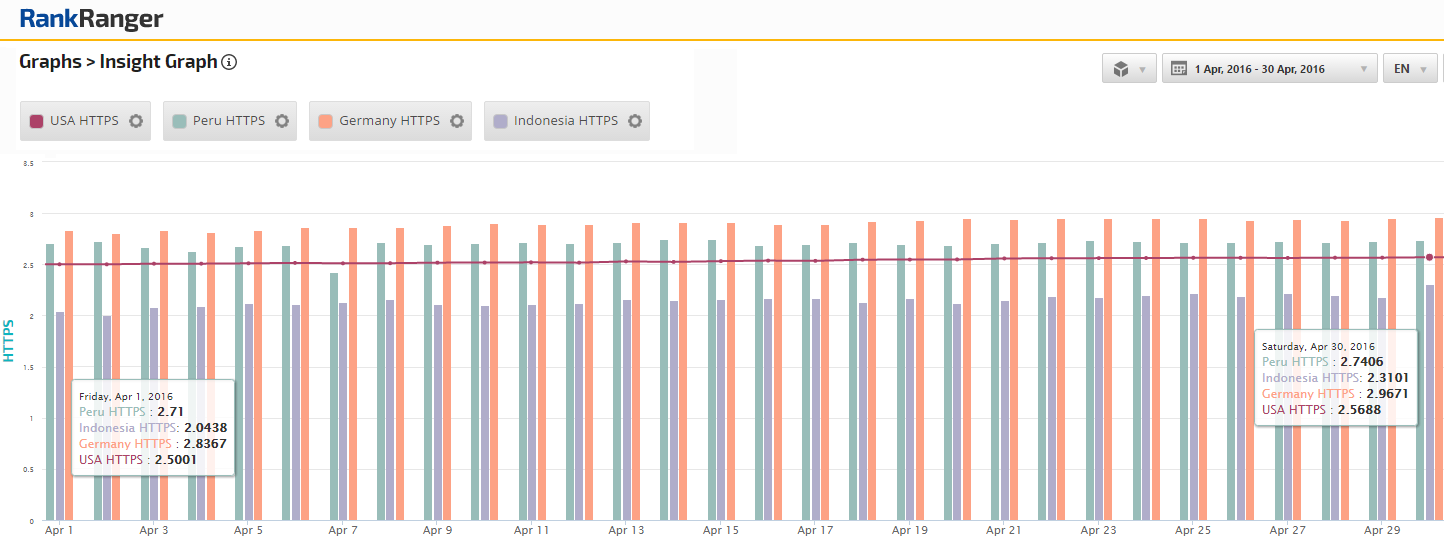
Task: Open Peru HTTPS gear settings
Action: (x=282, y=121)
